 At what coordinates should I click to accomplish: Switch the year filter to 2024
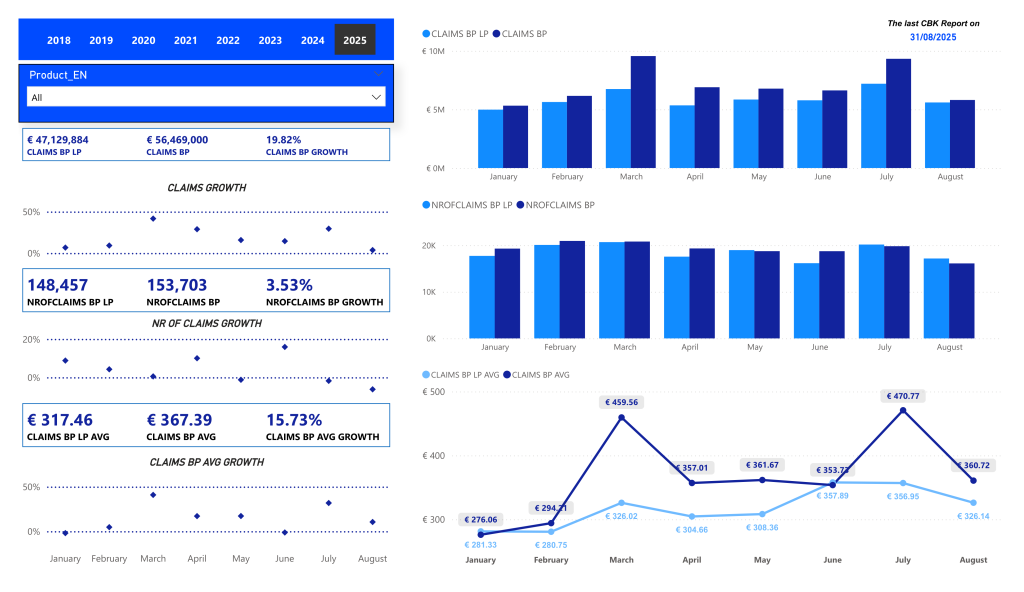coord(312,40)
